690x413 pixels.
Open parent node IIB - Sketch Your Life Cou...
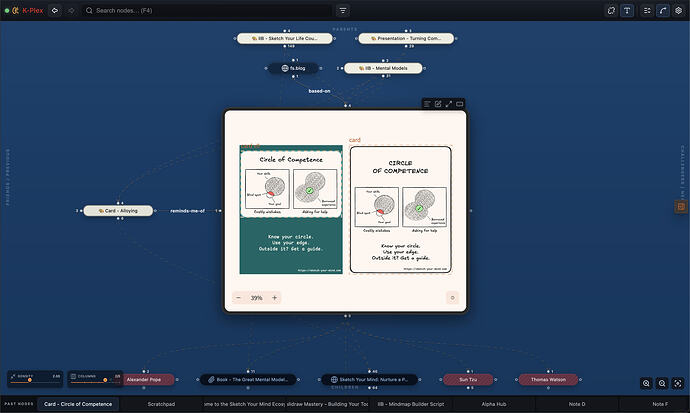[x=285, y=38]
